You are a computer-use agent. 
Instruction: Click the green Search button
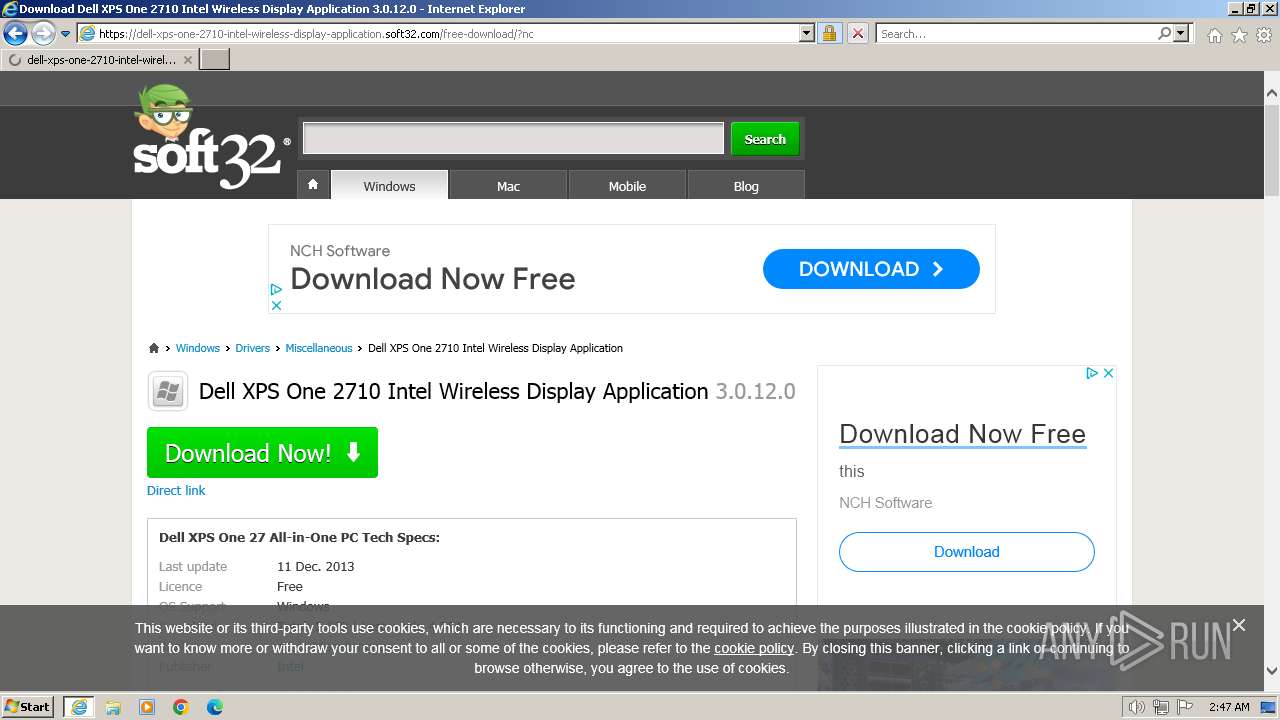(765, 139)
